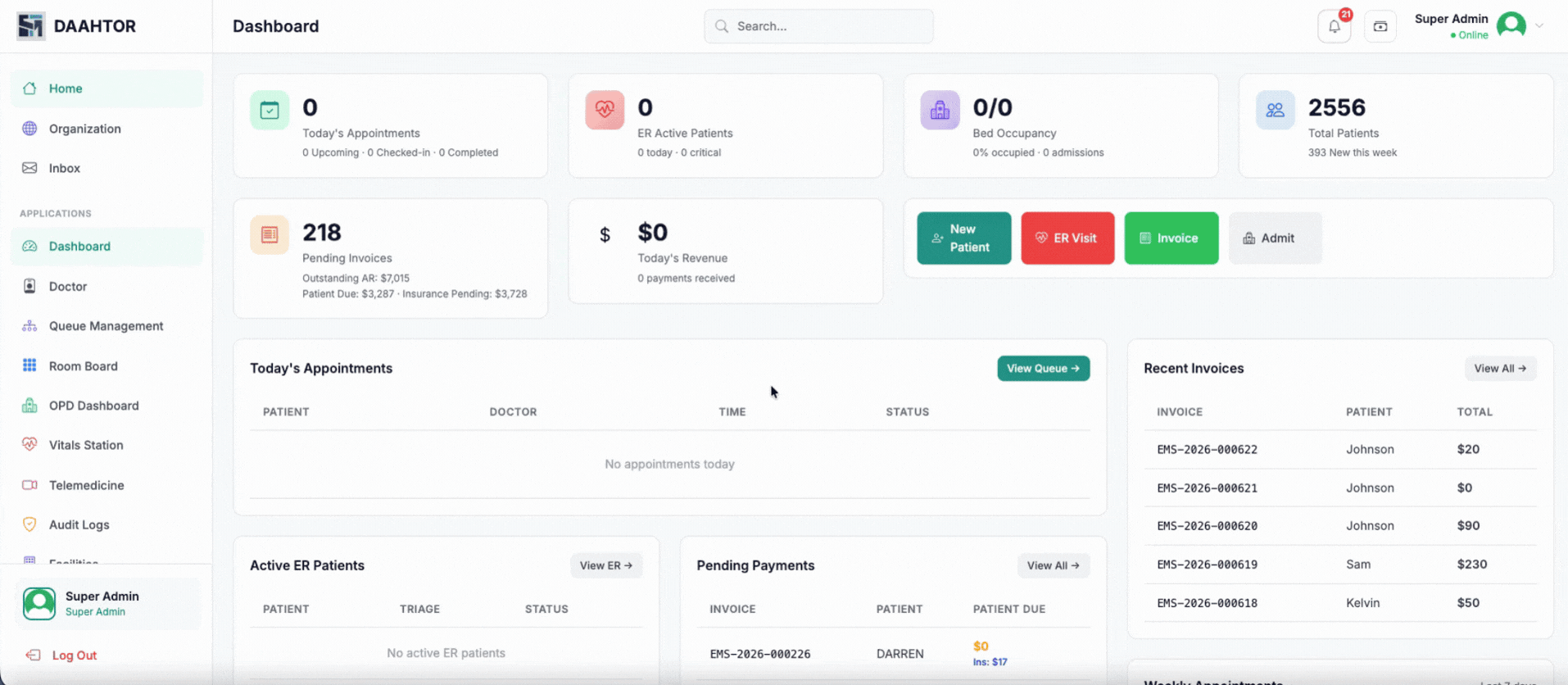Open Queue Management page
The image size is (1568, 685).
pyautogui.click(x=106, y=326)
